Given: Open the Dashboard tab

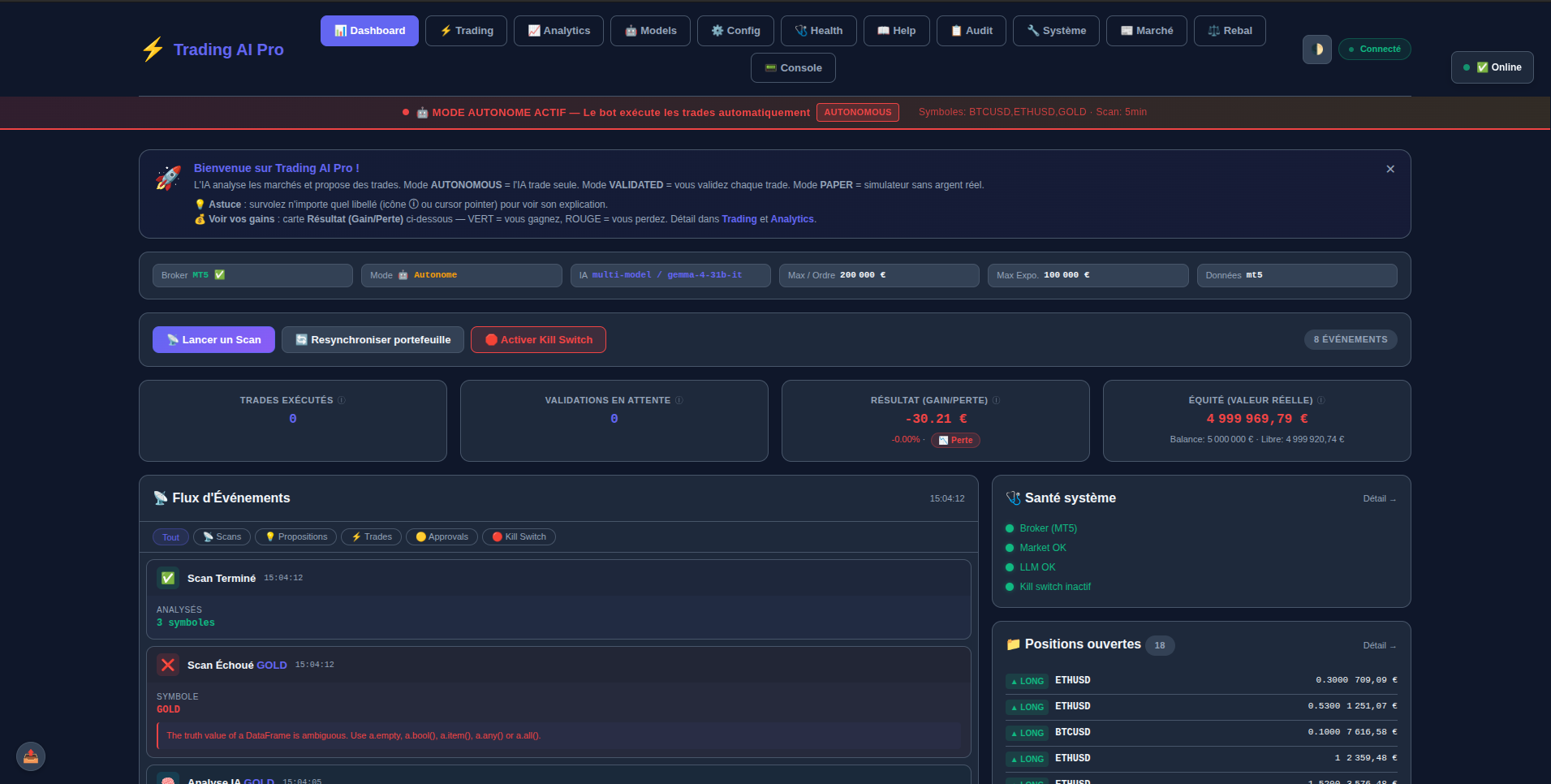Looking at the screenshot, I should click(369, 31).
